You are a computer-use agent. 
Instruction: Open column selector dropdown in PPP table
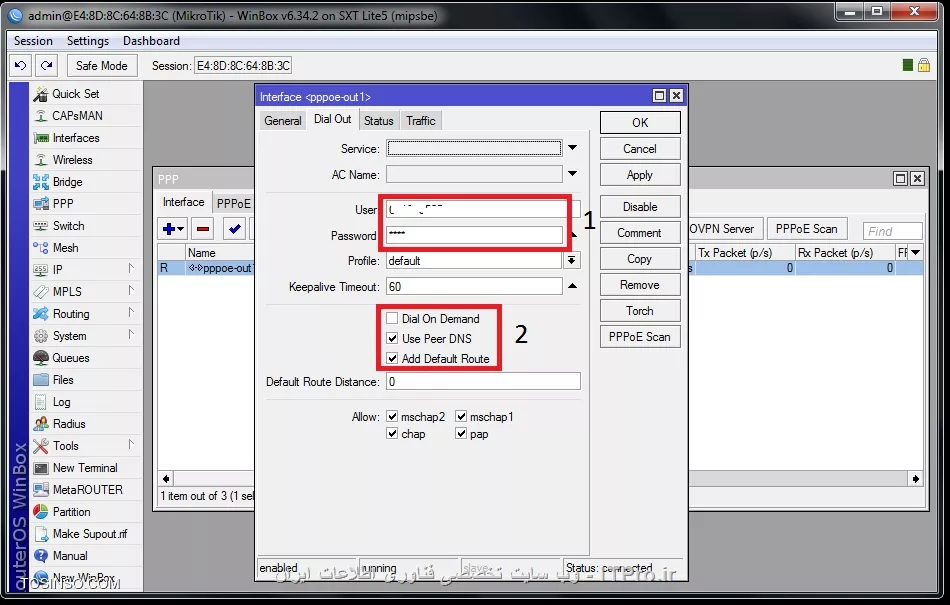[x=915, y=253]
